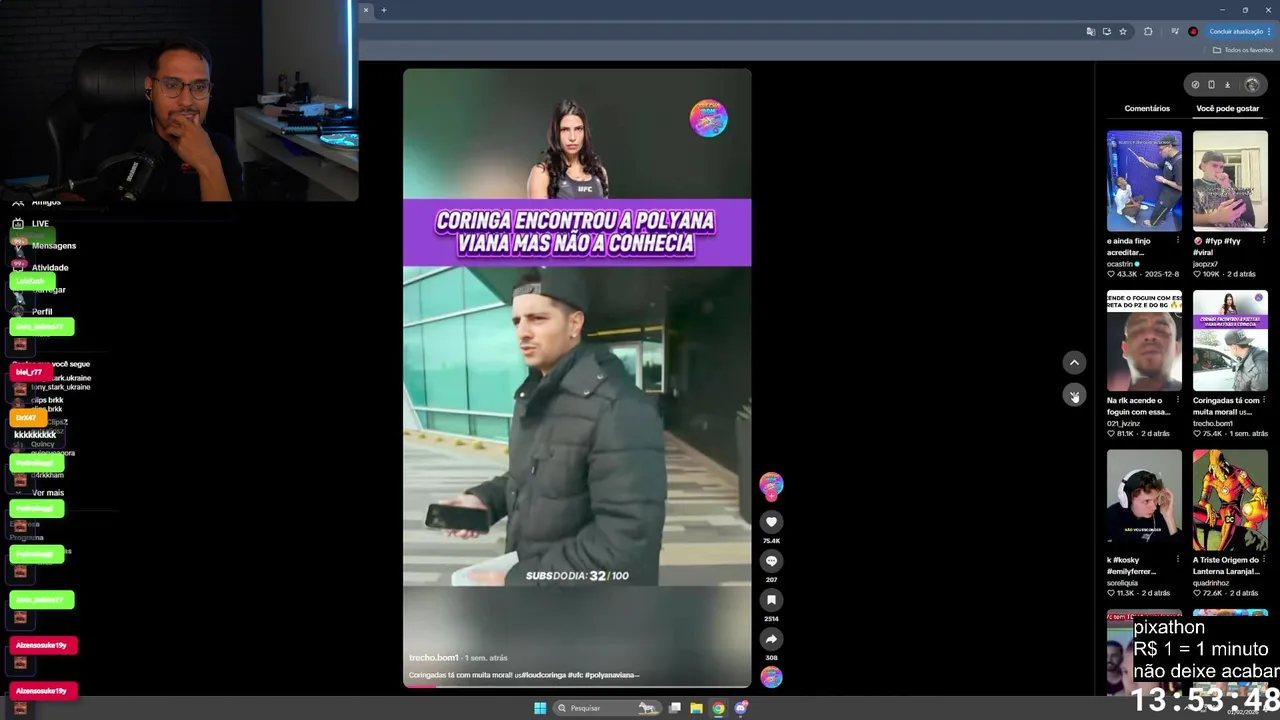The image size is (1280, 720).
Task: Open Atividade in the sidebar
Action: point(50,268)
